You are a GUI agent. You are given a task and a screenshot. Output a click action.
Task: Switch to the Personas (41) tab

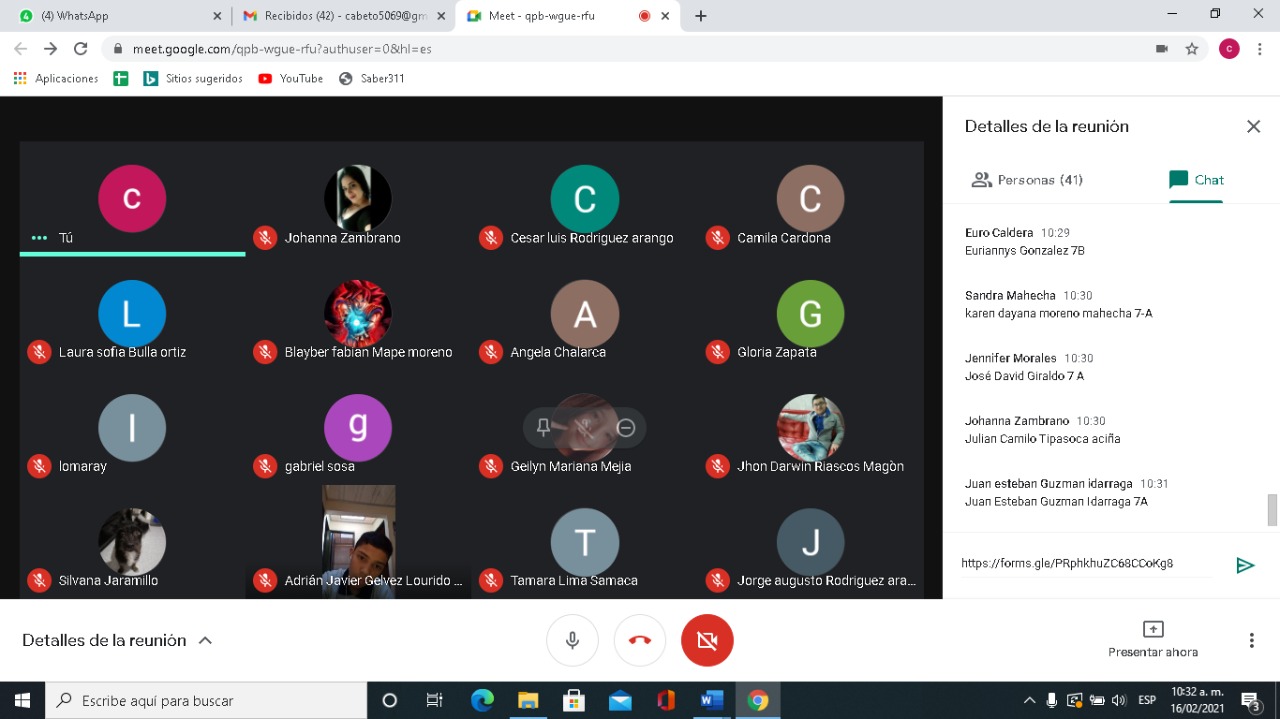(x=1027, y=180)
